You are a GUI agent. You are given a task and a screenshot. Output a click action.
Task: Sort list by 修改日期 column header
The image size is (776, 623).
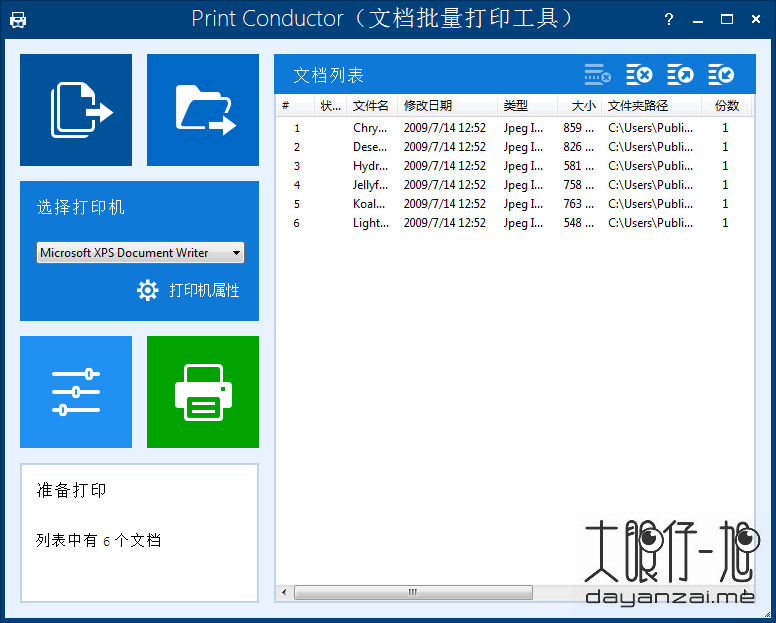[447, 105]
